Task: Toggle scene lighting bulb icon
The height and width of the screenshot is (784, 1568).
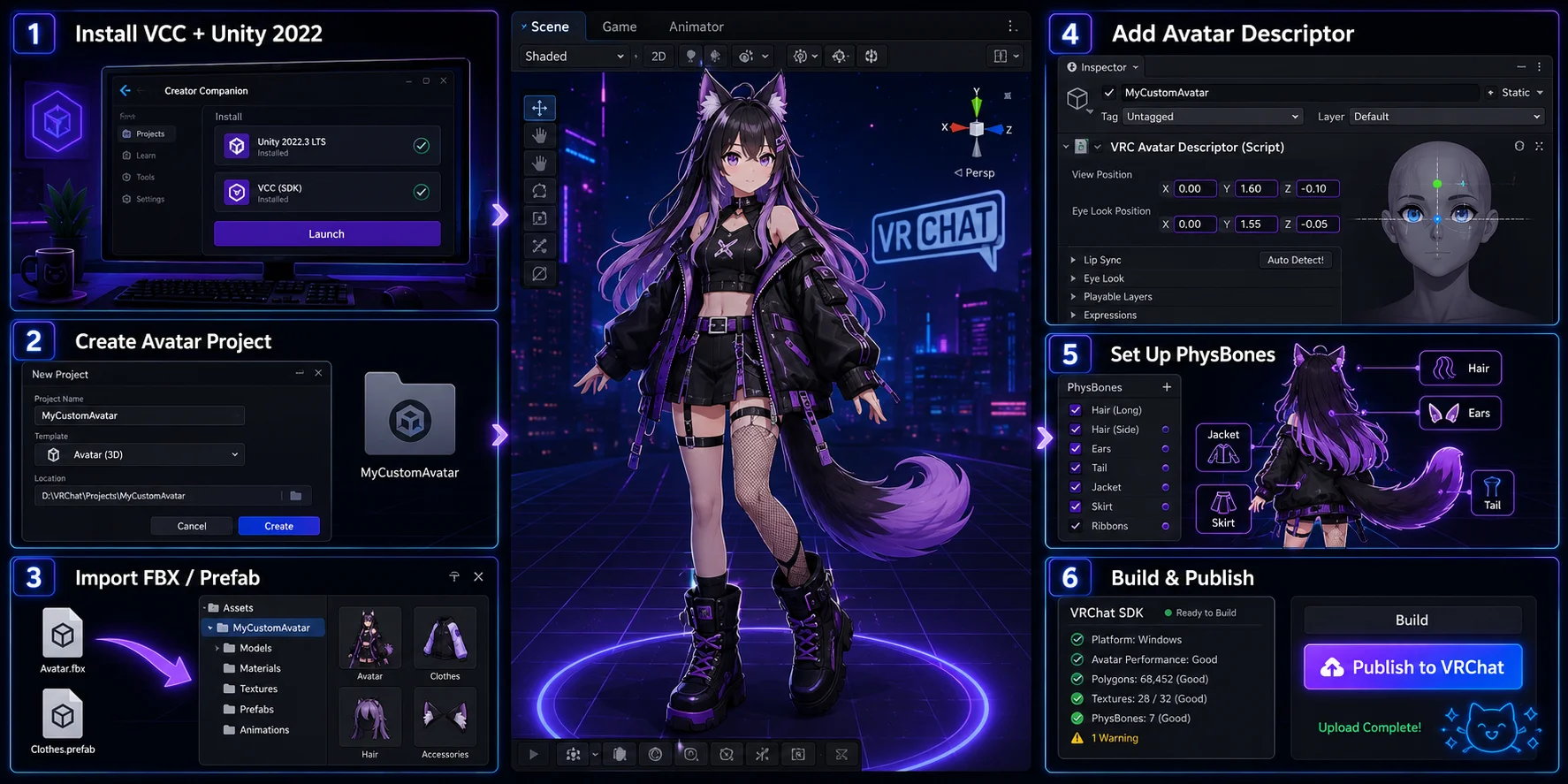Action: click(x=691, y=56)
